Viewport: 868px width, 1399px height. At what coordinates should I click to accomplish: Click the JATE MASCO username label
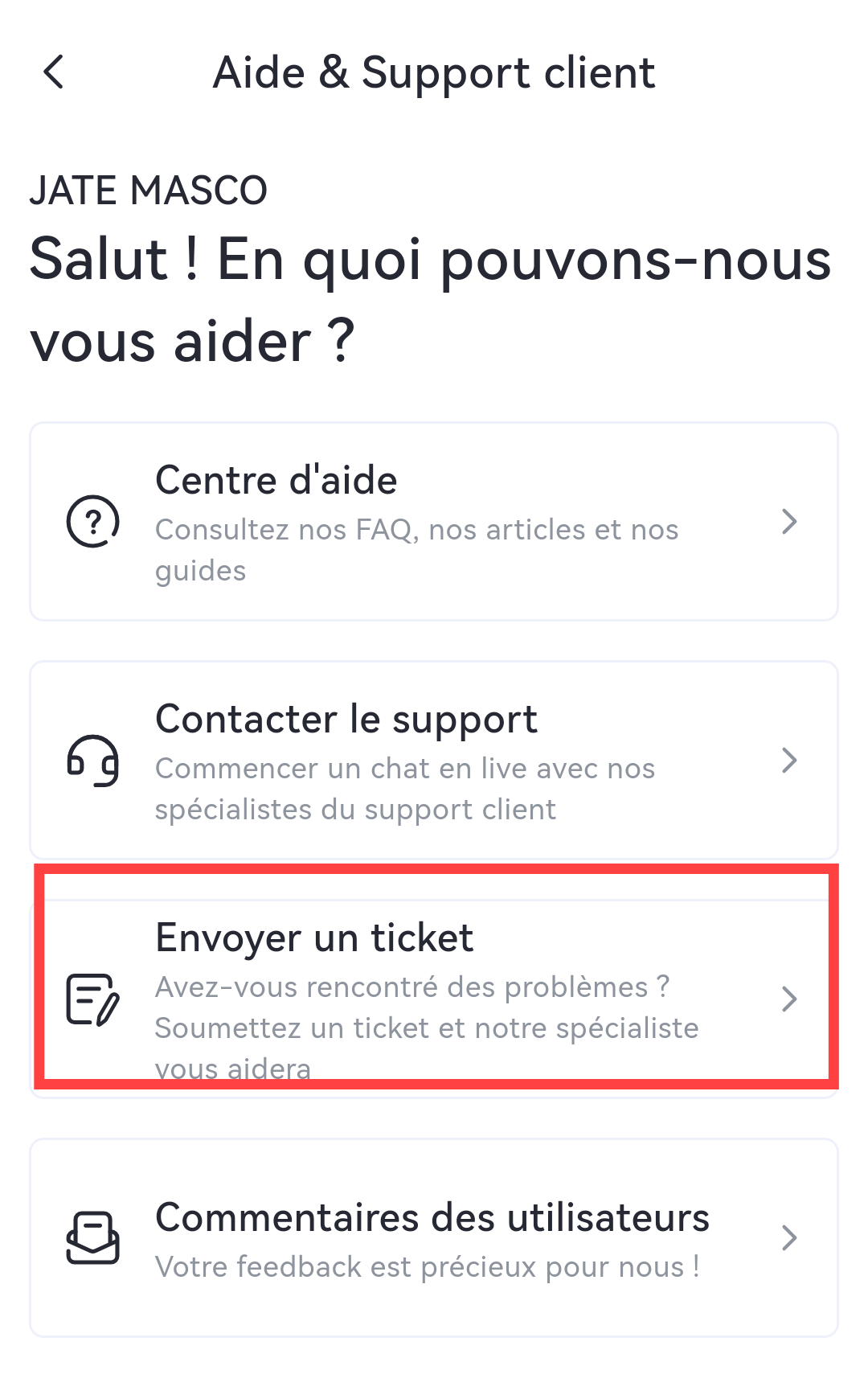[x=149, y=191]
